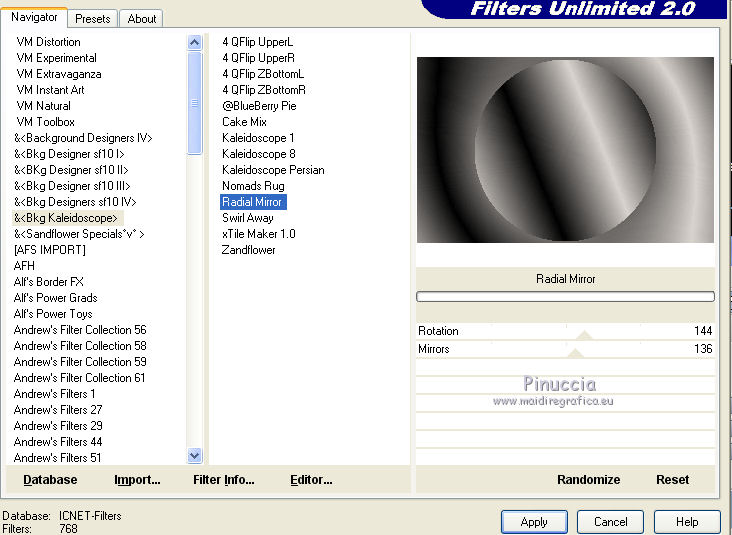Screen dimensions: 732x535
Task: Select Andrew's Filters 44
Action: [x=58, y=442]
